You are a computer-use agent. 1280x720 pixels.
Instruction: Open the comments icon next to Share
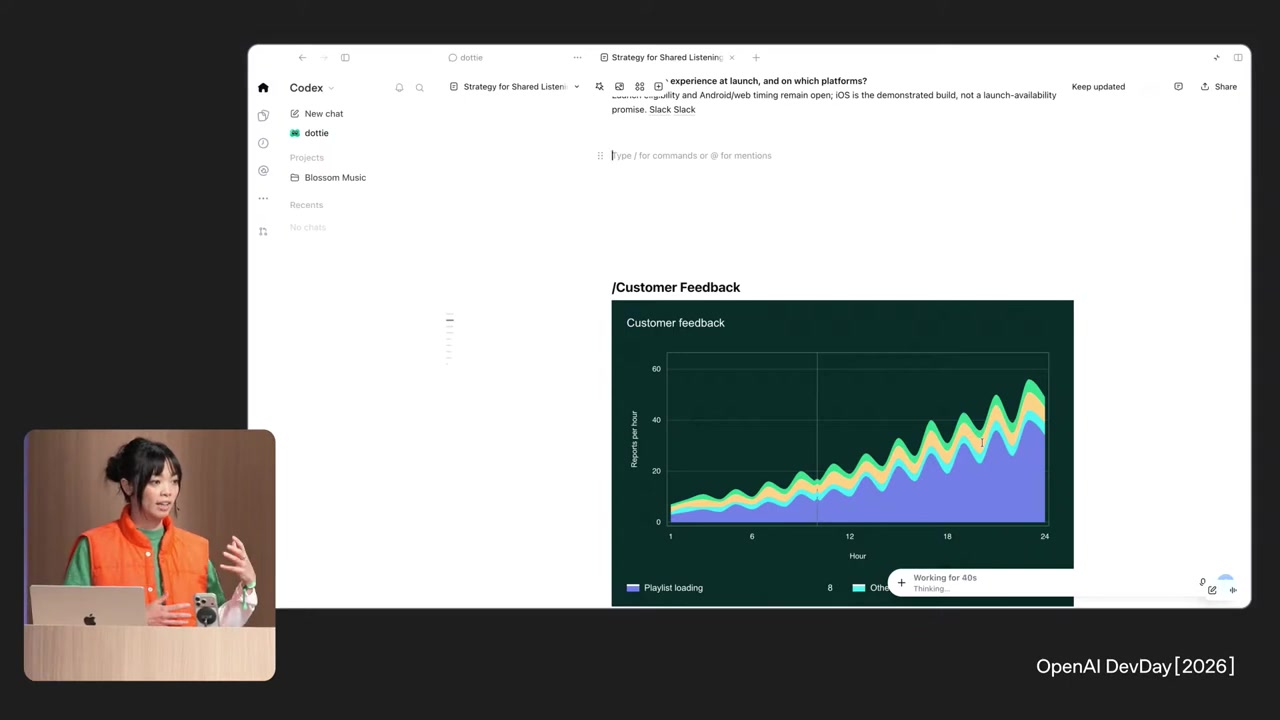click(x=1178, y=87)
